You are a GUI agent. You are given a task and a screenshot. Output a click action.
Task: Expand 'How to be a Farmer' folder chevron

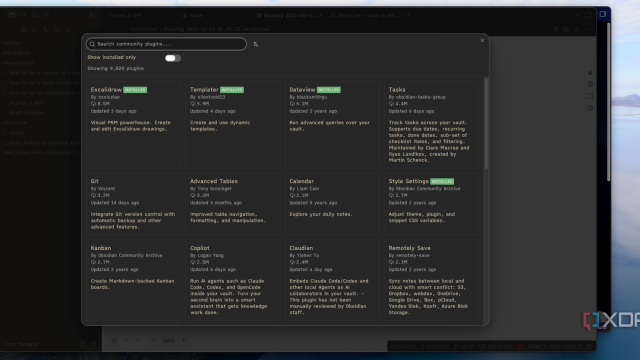[x=6, y=73]
